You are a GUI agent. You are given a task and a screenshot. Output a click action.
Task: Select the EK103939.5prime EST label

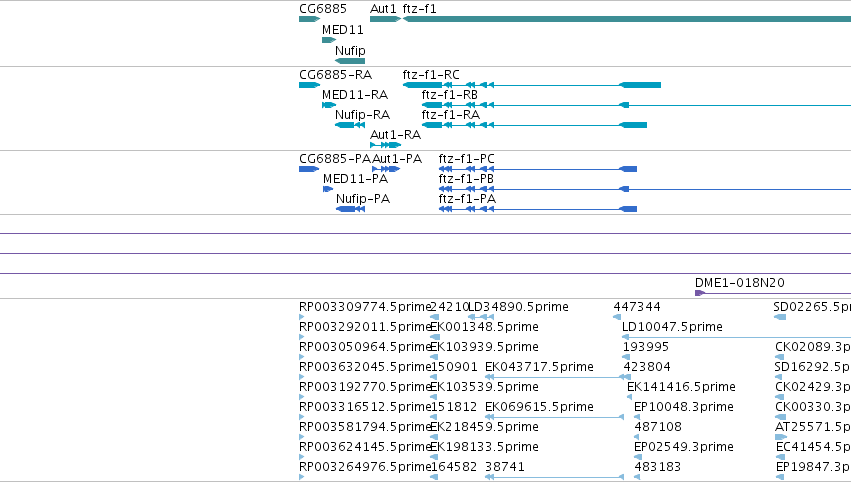[x=484, y=347]
